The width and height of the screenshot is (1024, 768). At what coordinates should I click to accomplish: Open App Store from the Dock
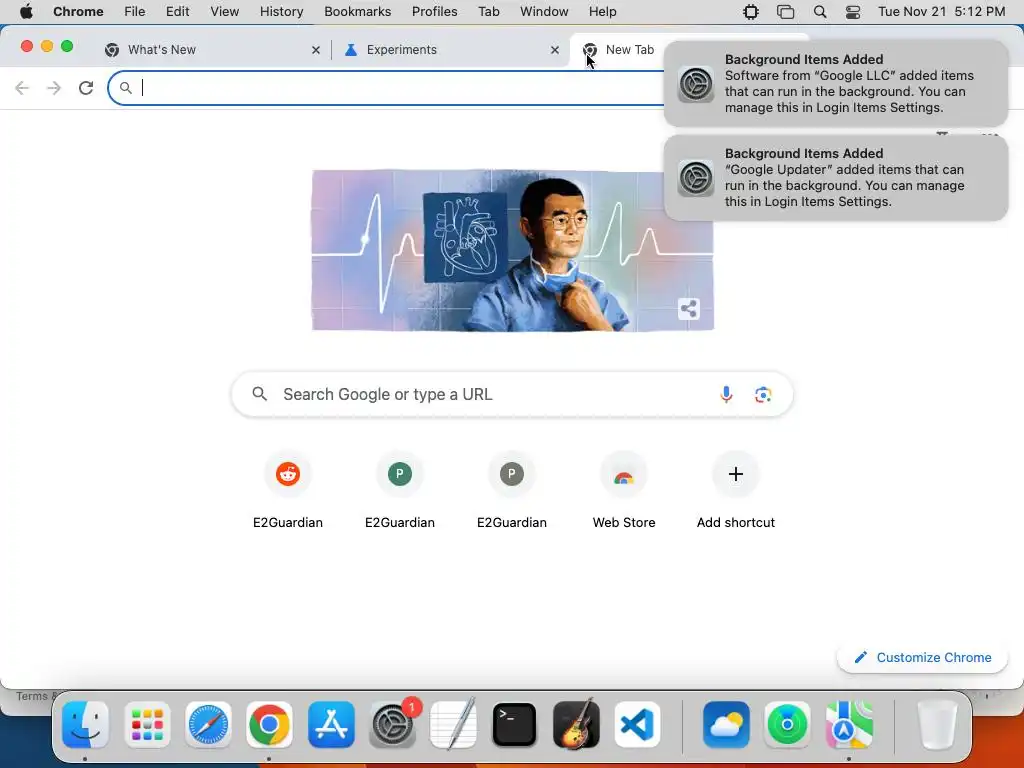(x=331, y=724)
